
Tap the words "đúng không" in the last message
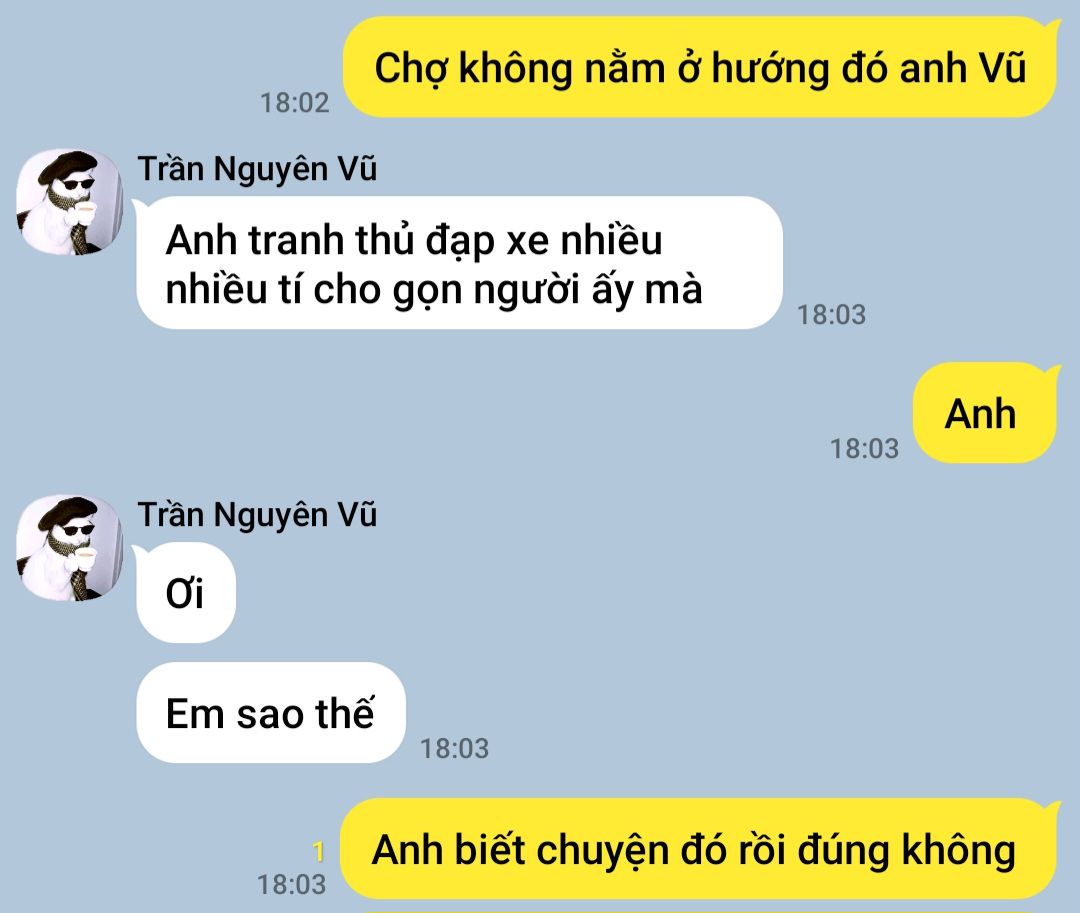[907, 850]
